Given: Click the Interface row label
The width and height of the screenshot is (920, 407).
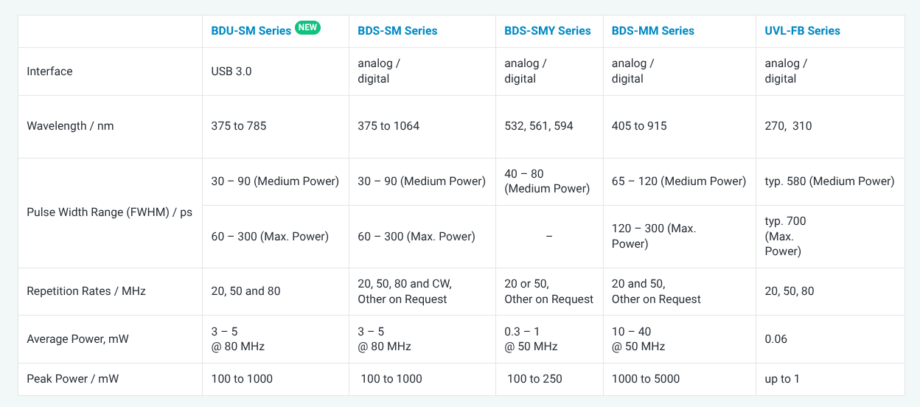Looking at the screenshot, I should pos(50,72).
